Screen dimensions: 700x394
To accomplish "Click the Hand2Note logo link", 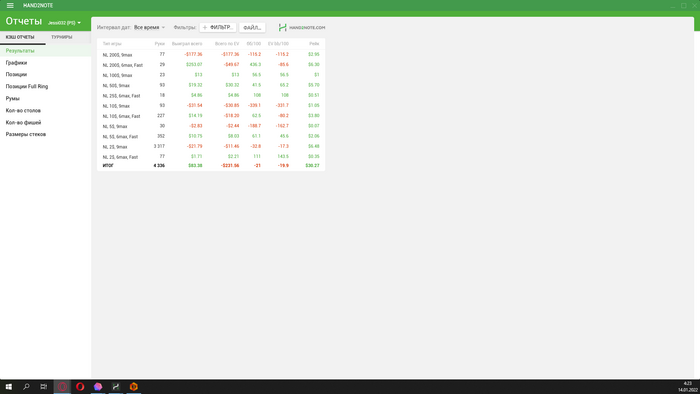I will coord(302,27).
